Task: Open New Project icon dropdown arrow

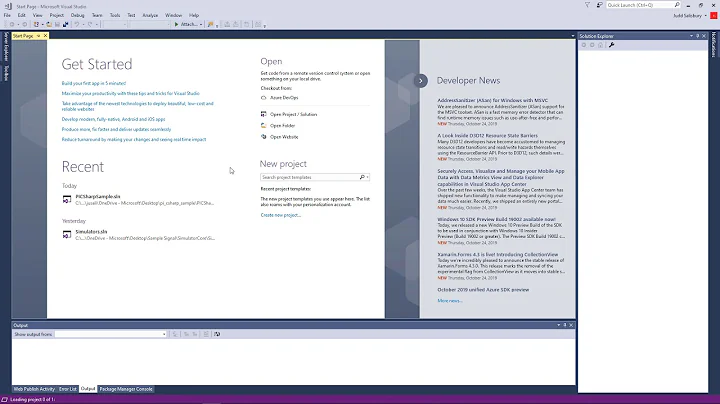Action: click(x=42, y=24)
